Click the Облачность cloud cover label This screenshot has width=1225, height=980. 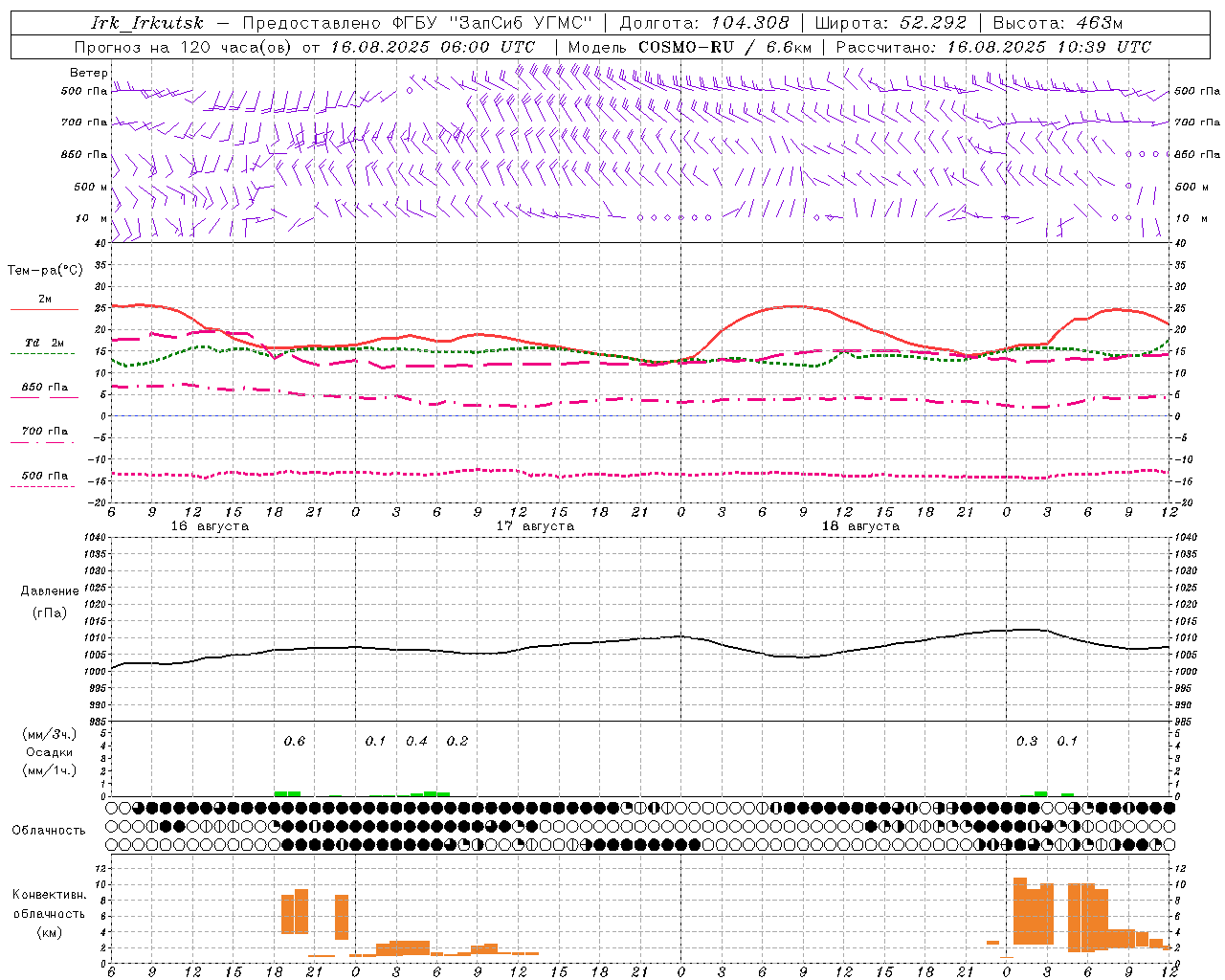pos(49,830)
